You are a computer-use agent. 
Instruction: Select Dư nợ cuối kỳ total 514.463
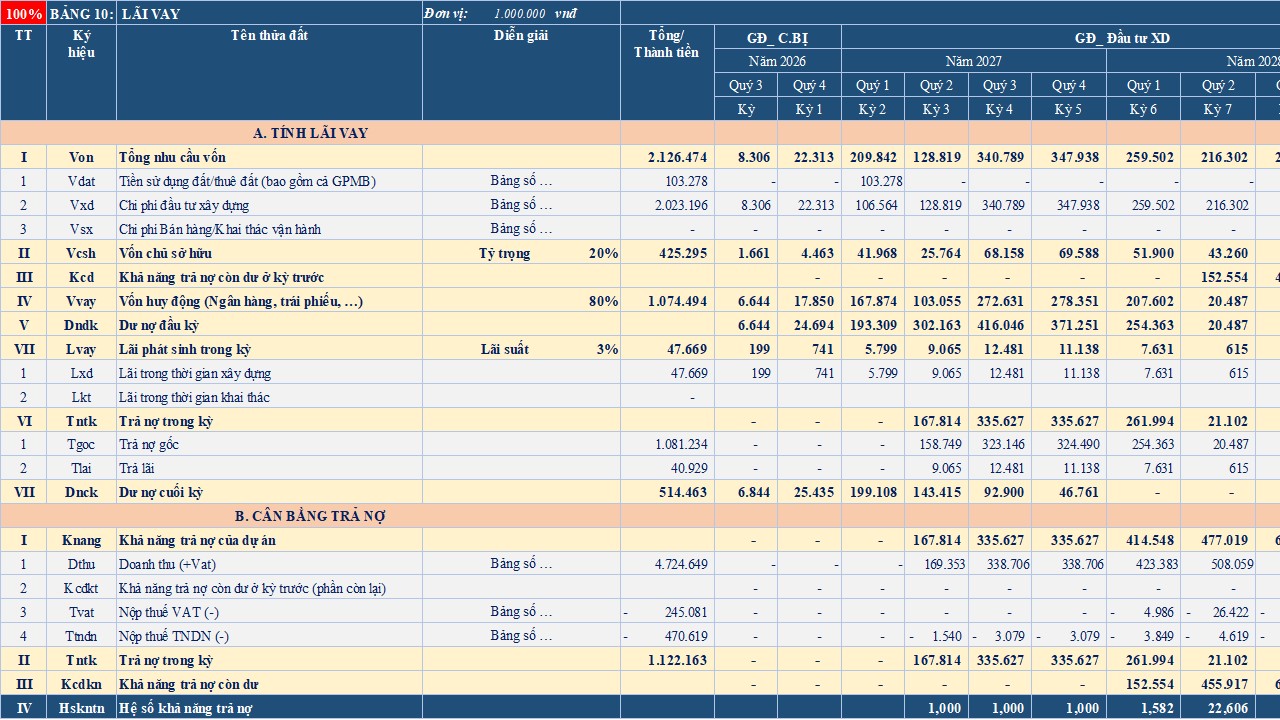pyautogui.click(x=667, y=492)
